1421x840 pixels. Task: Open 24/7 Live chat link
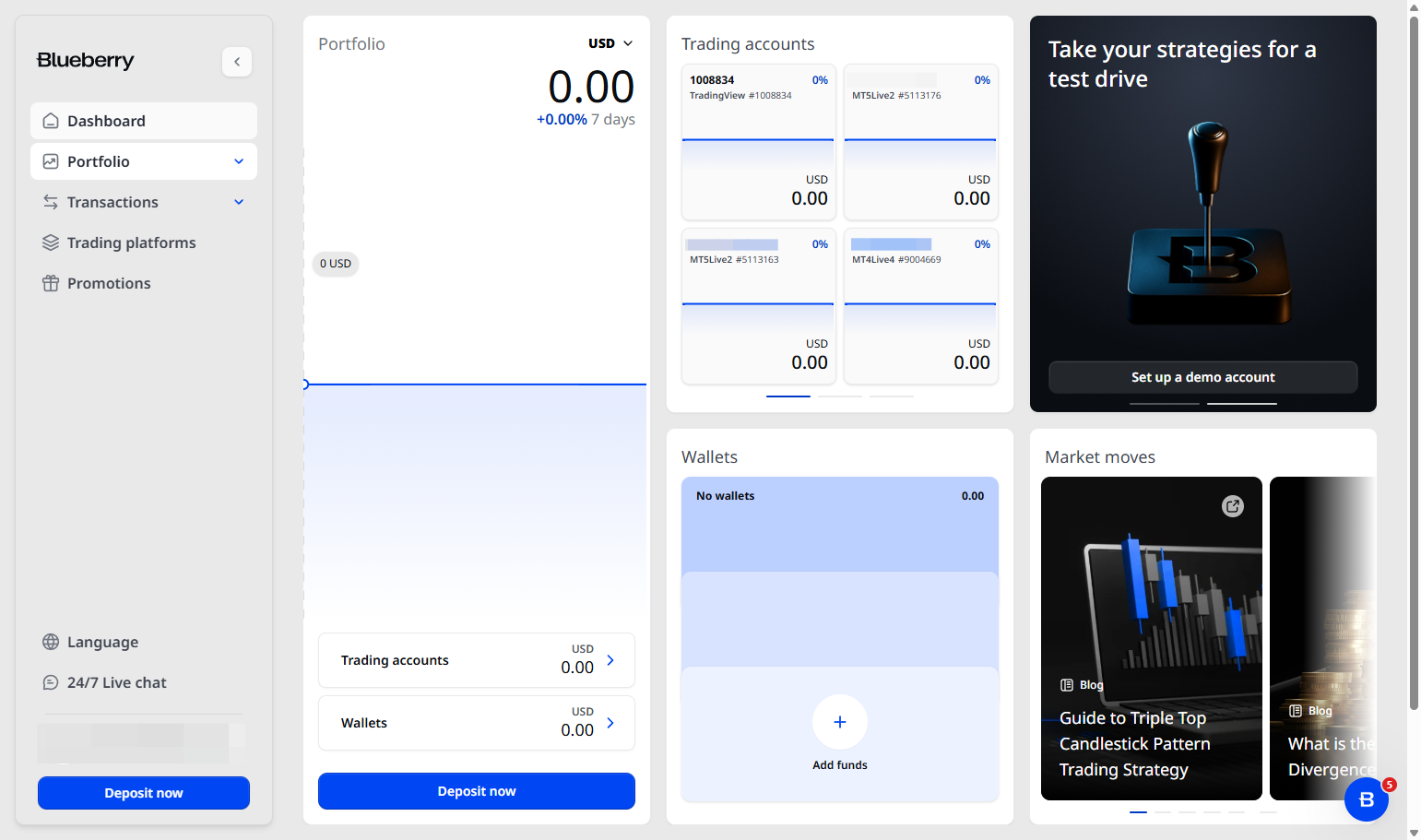pos(144,682)
